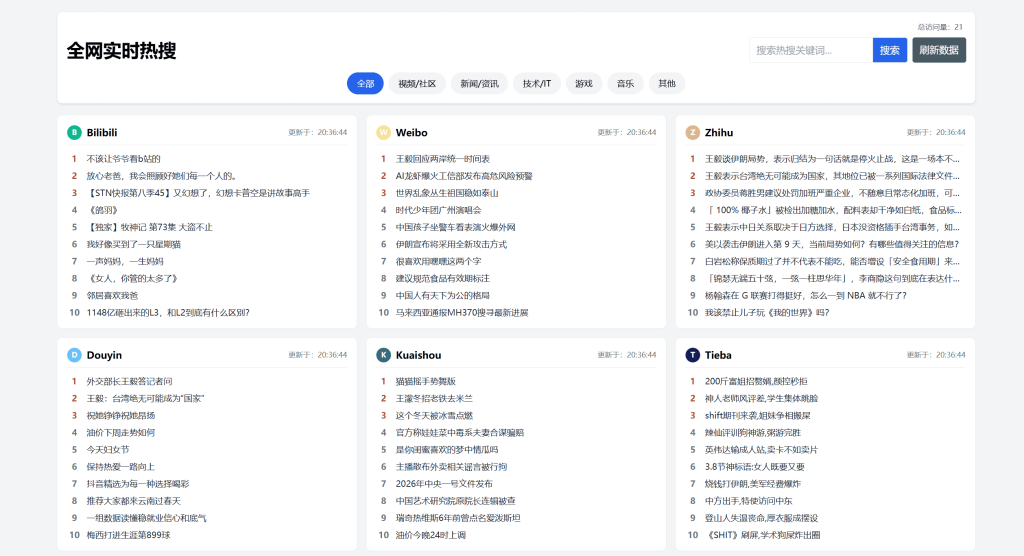
Task: Switch to the 视频/社区 category
Action: click(x=417, y=84)
